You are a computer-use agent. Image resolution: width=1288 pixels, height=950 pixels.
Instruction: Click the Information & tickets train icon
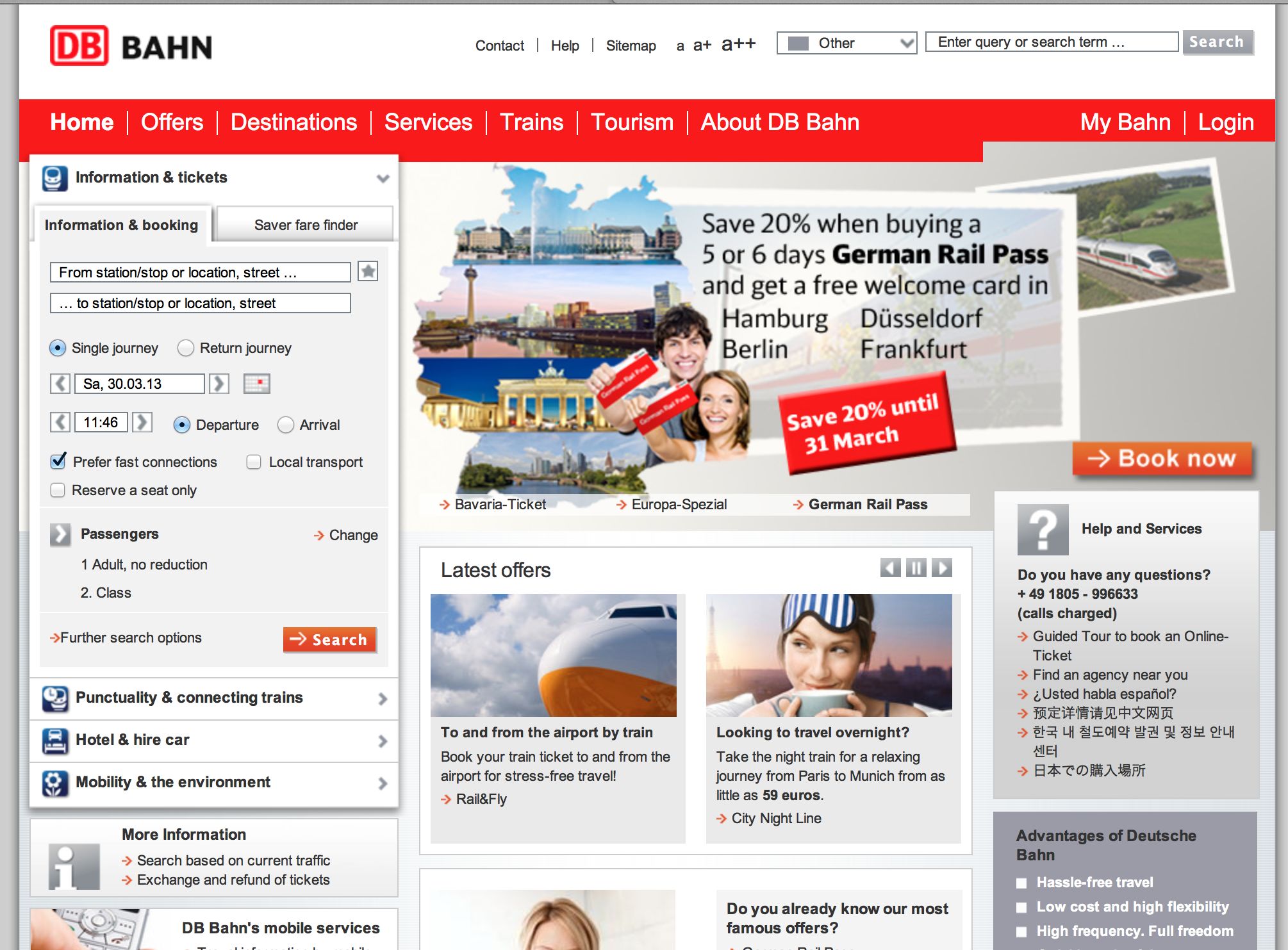click(55, 178)
